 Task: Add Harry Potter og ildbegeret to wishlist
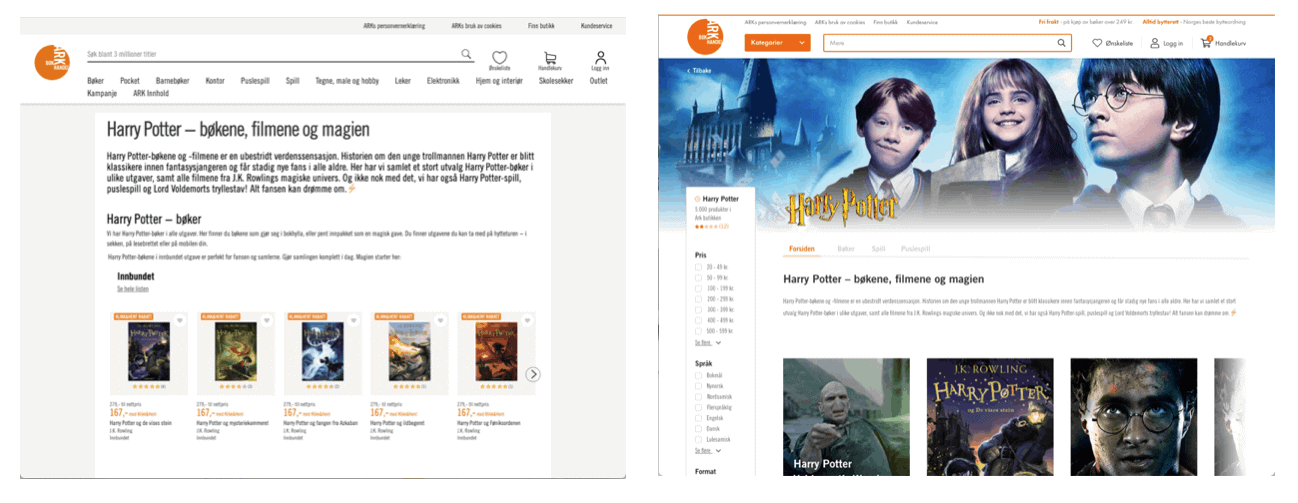click(440, 321)
